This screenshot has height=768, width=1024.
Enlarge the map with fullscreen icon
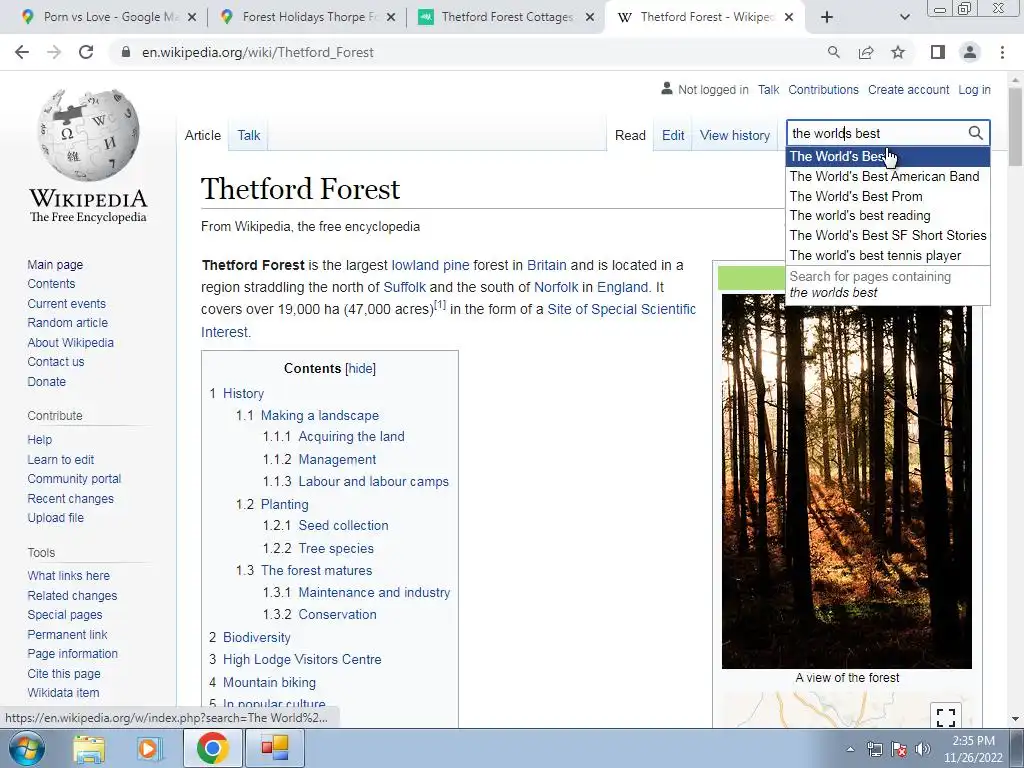(x=946, y=716)
